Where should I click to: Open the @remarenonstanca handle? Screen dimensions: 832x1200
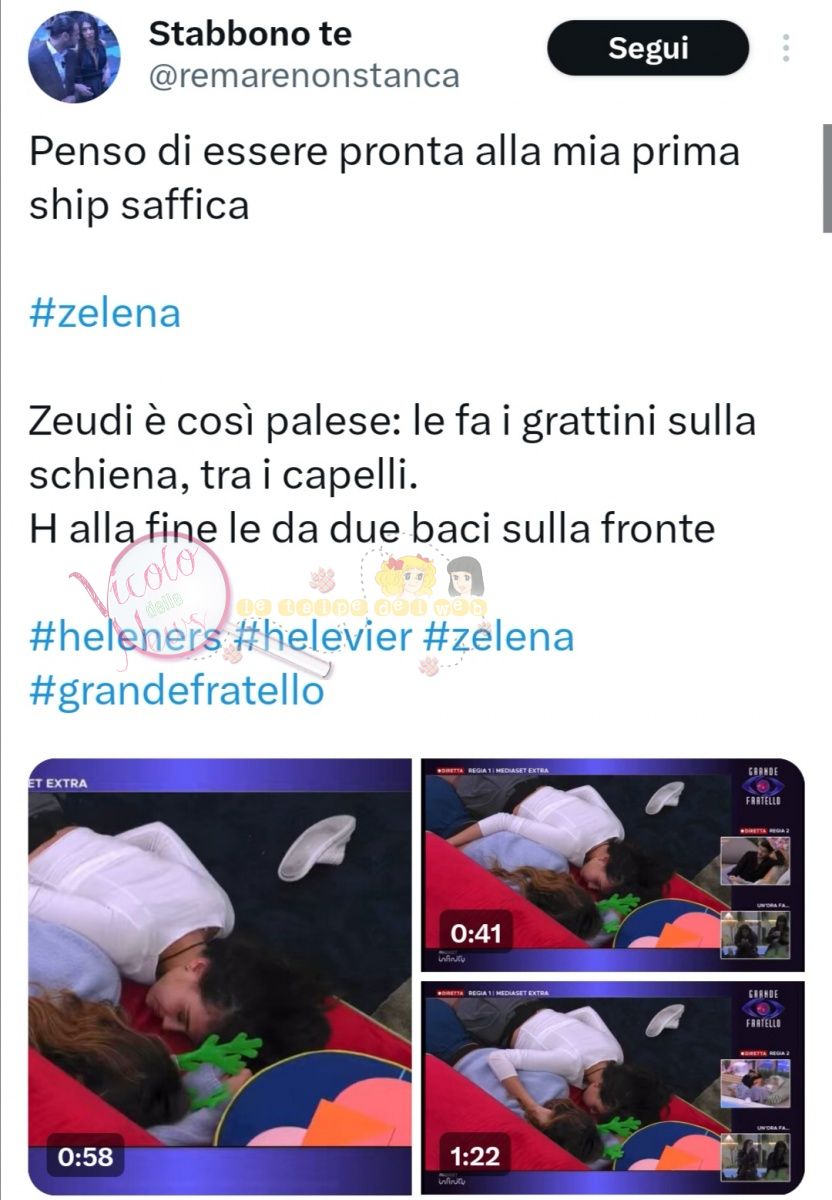point(304,75)
